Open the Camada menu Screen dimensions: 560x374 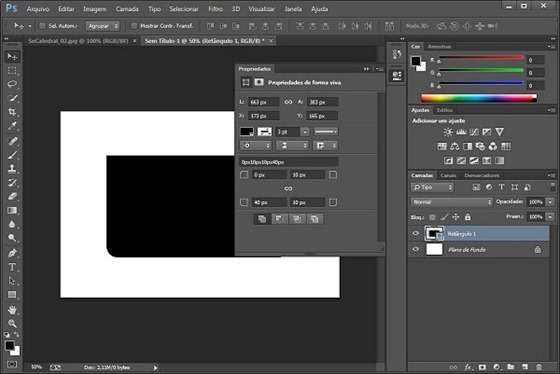coord(127,9)
